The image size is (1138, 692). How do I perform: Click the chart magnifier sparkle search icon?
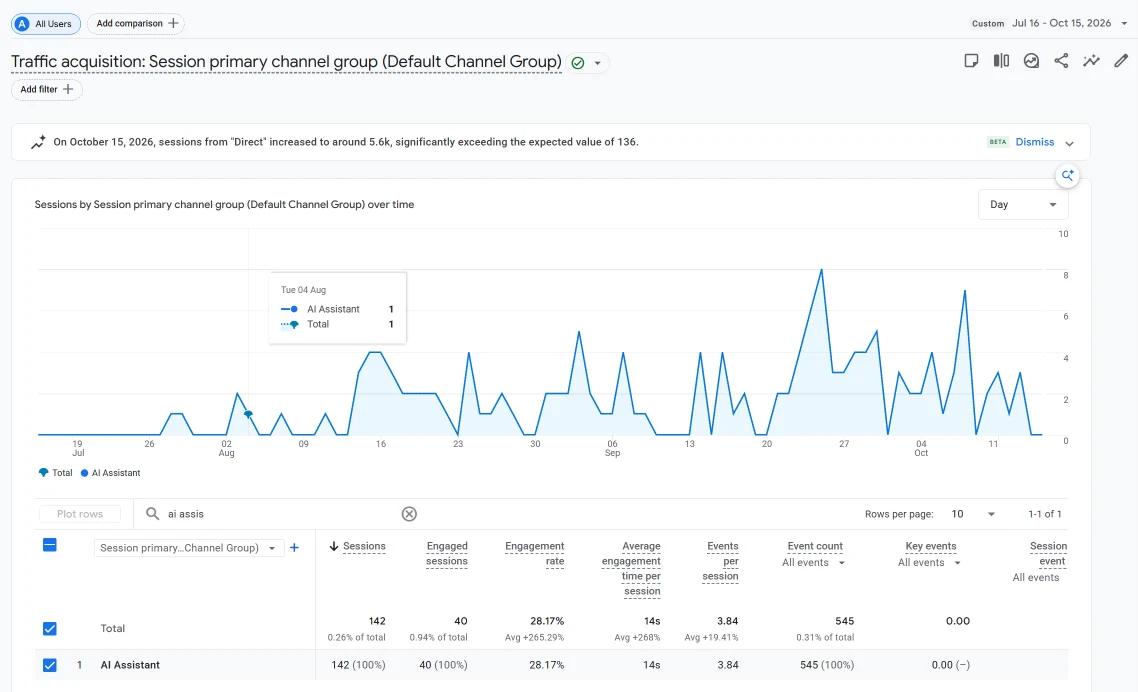pyautogui.click(x=1068, y=175)
